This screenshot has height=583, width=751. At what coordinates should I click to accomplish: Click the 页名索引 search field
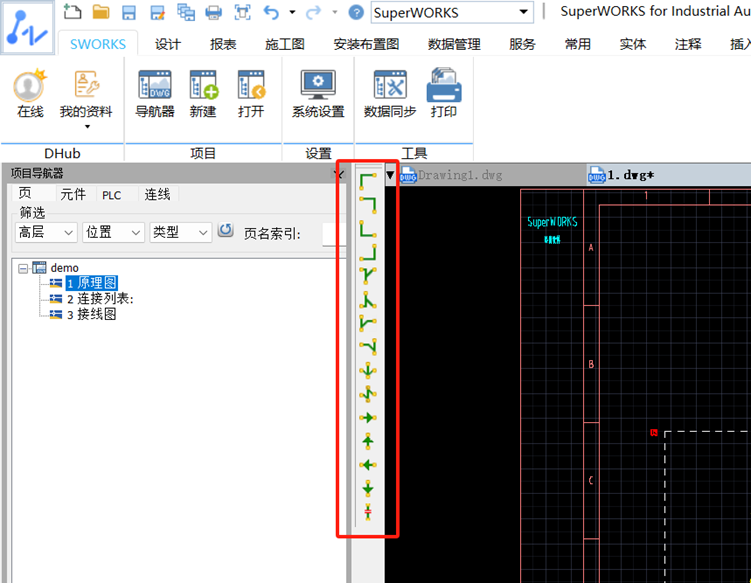334,234
